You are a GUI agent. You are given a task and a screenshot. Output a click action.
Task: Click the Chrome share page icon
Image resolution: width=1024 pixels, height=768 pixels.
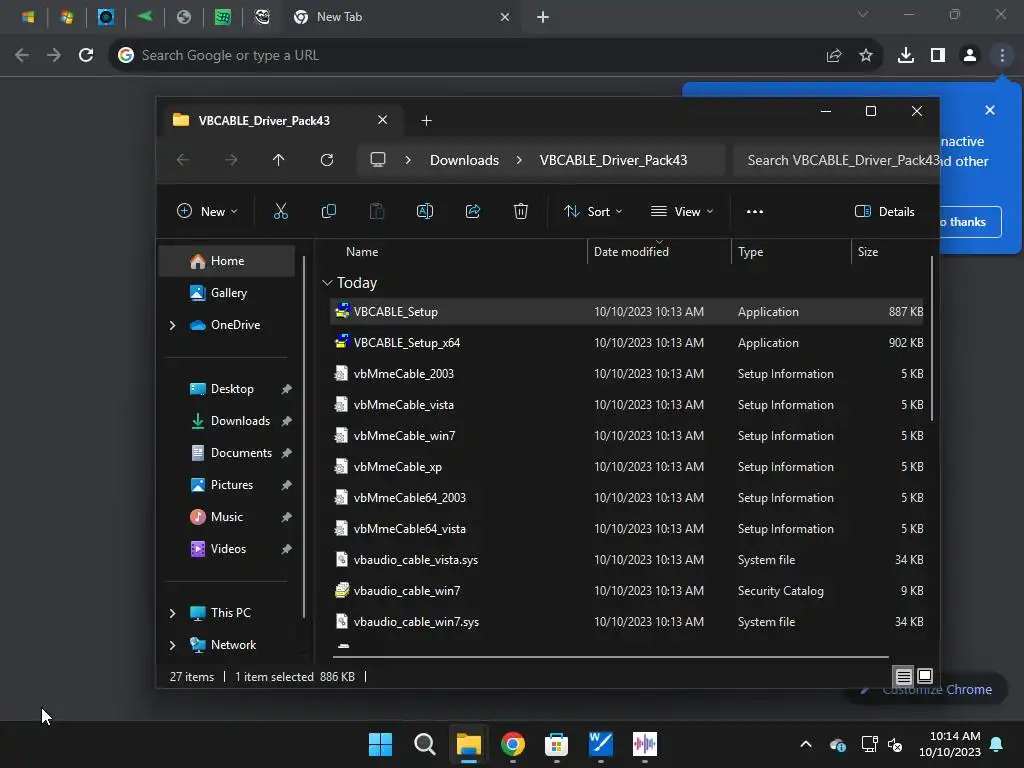click(834, 56)
